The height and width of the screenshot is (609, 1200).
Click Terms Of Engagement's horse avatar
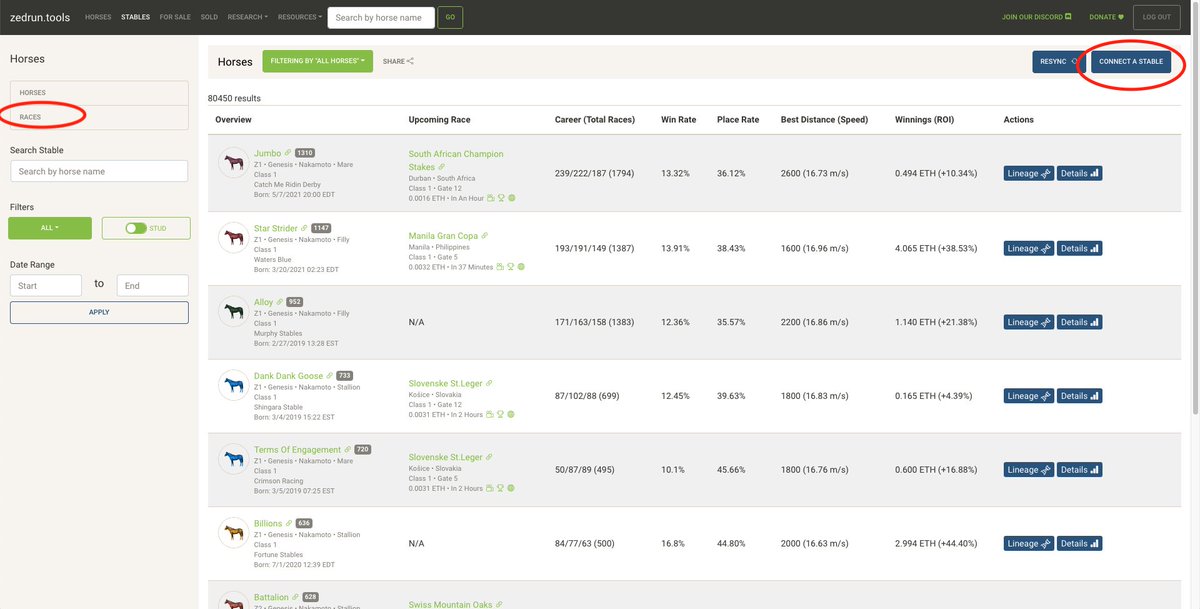pos(234,459)
